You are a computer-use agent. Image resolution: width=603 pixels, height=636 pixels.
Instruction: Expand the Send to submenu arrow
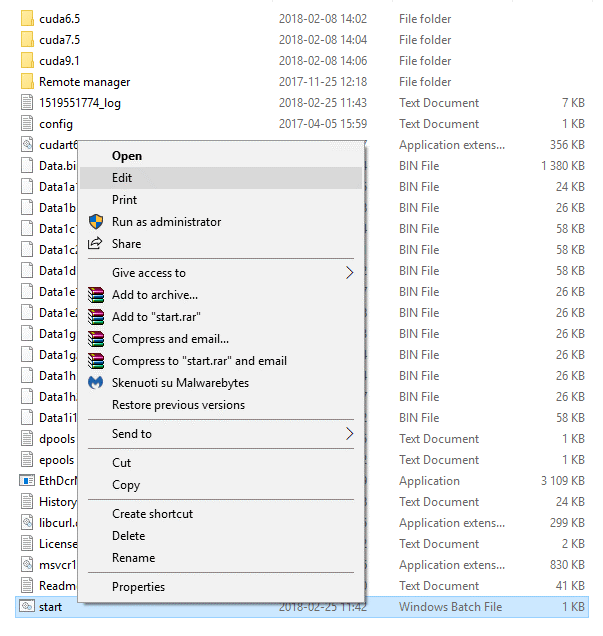350,434
